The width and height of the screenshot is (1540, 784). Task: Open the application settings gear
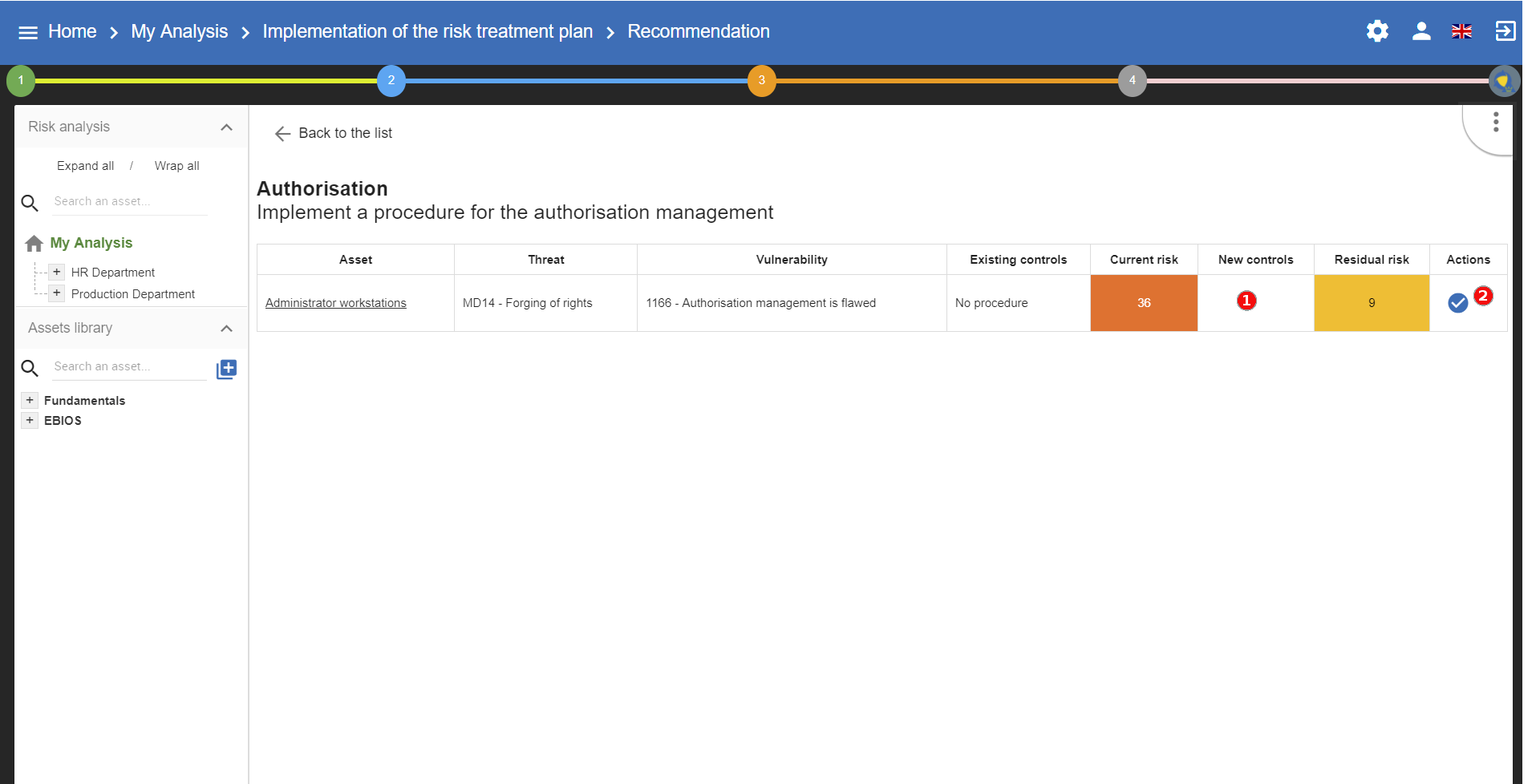pos(1376,31)
